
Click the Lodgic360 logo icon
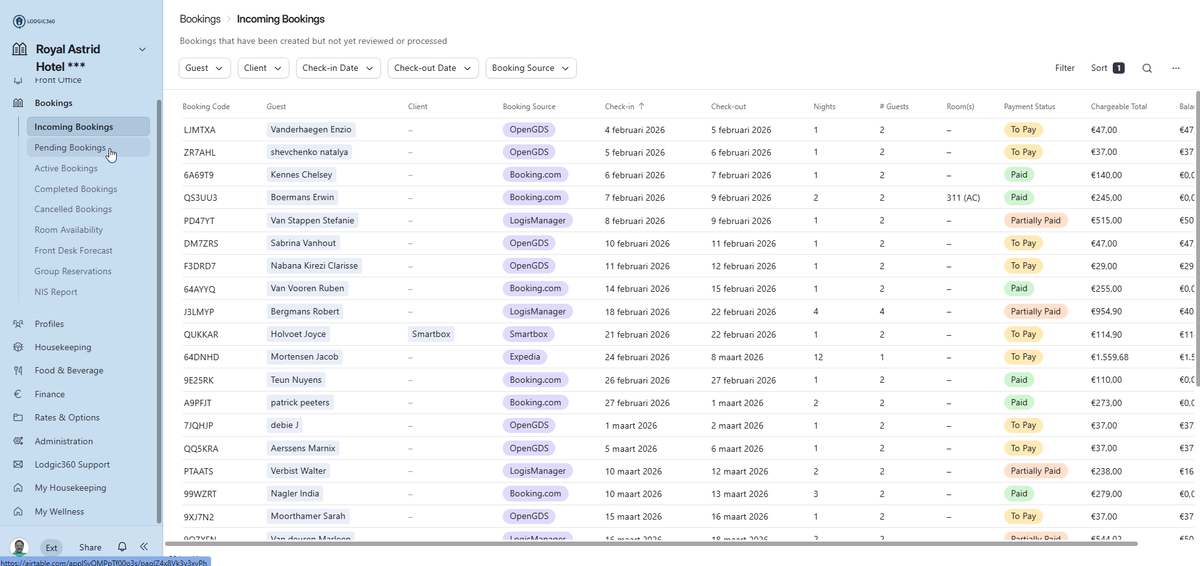pyautogui.click(x=20, y=20)
